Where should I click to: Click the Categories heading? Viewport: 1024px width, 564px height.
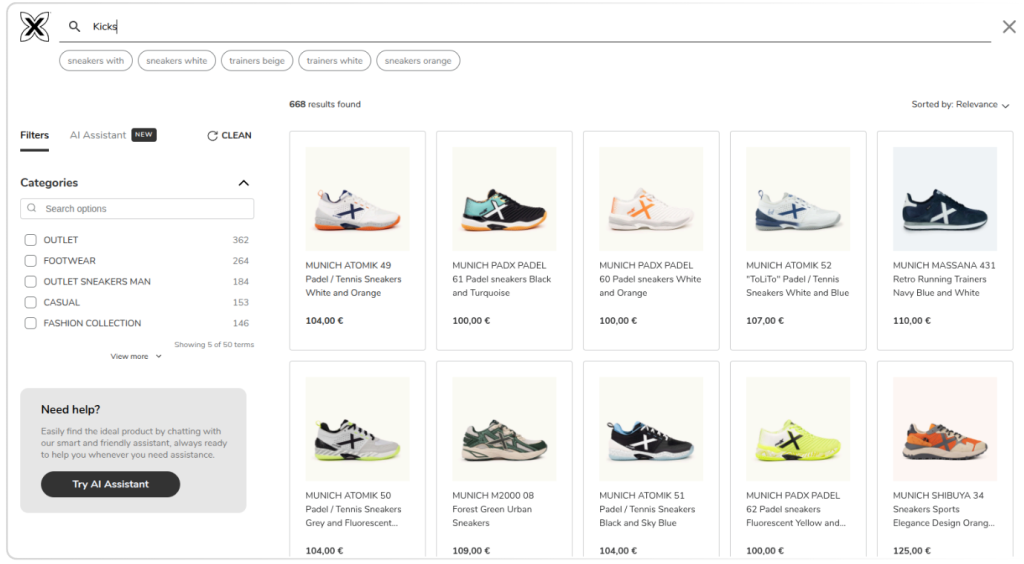(49, 183)
